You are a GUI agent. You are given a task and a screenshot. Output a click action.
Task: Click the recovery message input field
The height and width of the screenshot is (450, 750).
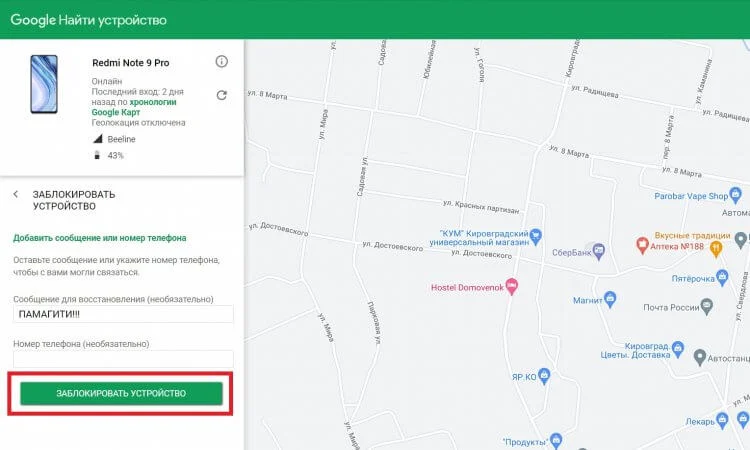coord(123,314)
